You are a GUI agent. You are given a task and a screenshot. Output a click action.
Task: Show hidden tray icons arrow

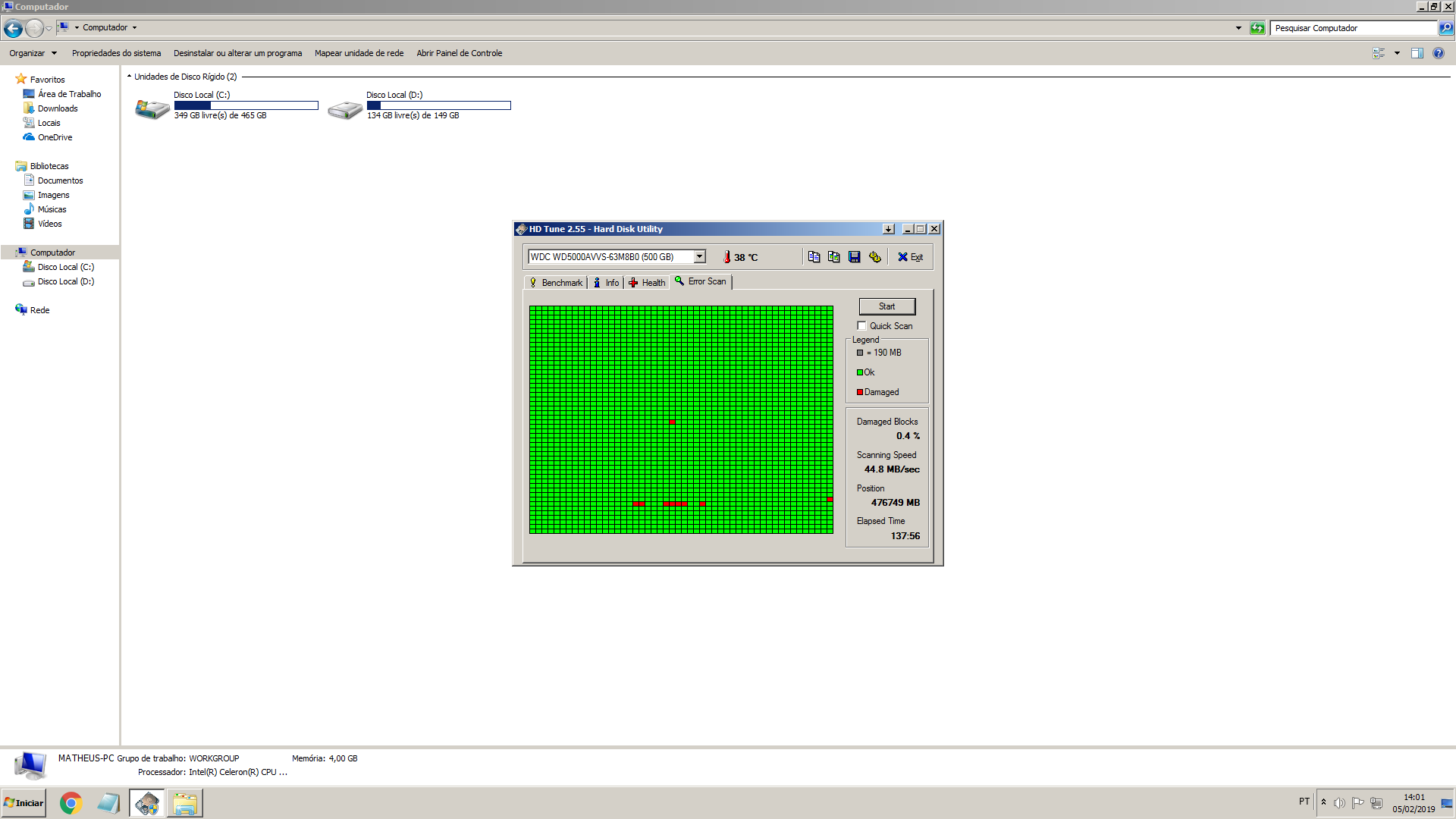point(1323,802)
